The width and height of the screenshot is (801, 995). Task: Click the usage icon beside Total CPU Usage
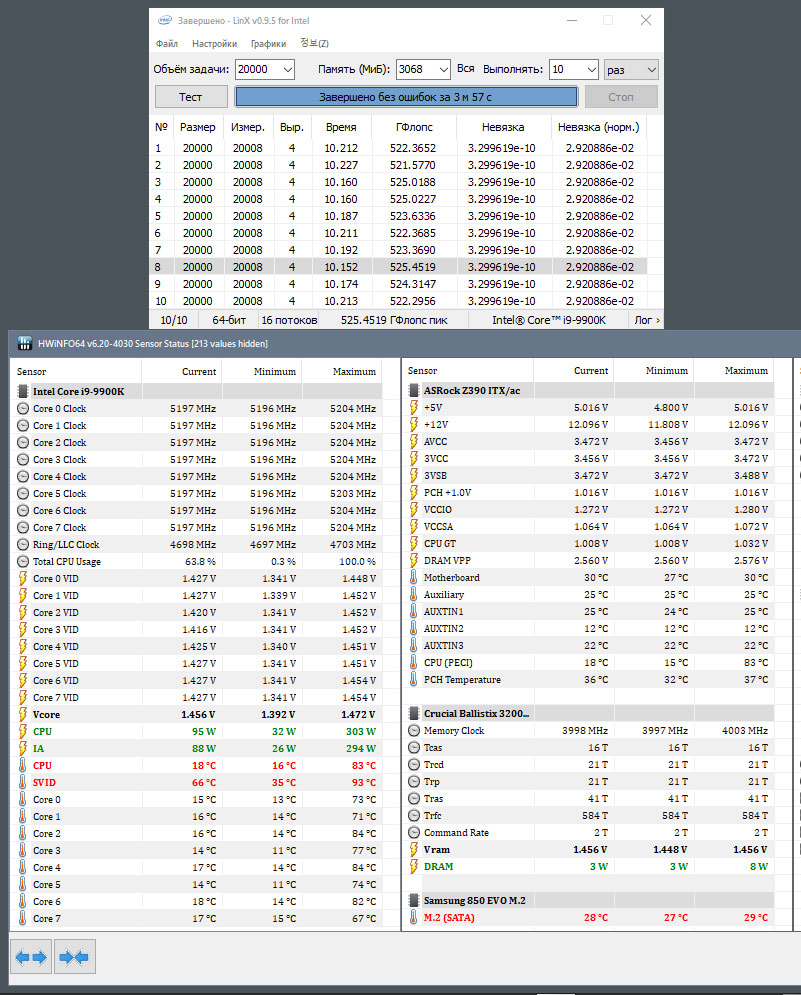tap(23, 562)
